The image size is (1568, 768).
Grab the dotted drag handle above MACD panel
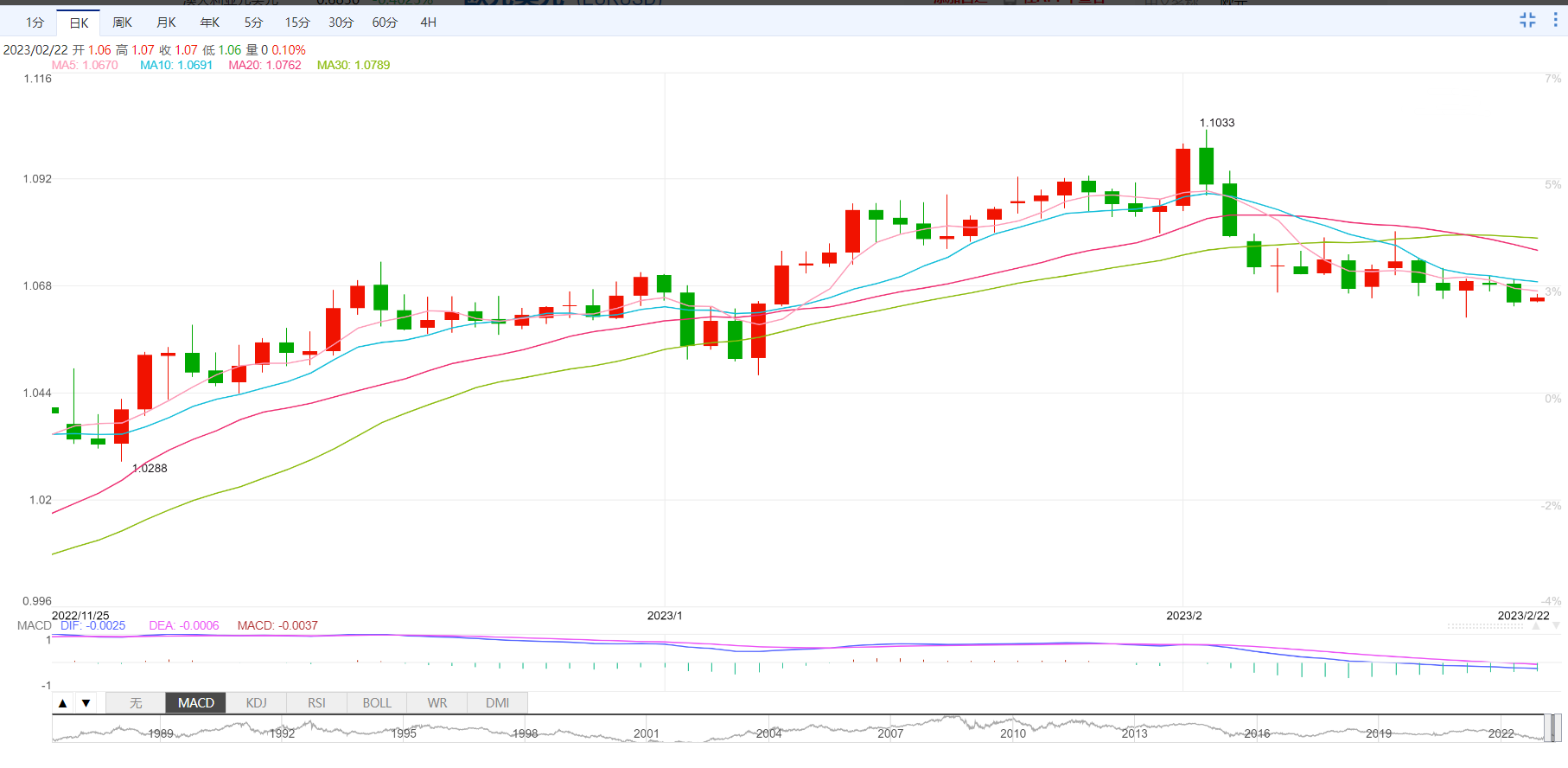1485,625
